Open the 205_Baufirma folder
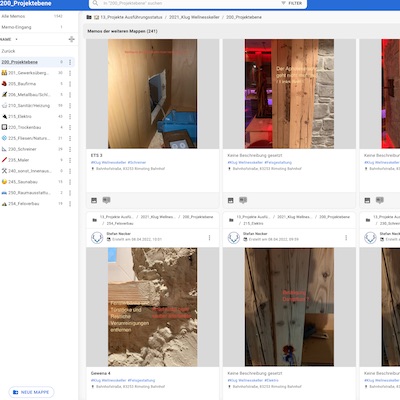Screen dimensions: 400x400 (22, 84)
